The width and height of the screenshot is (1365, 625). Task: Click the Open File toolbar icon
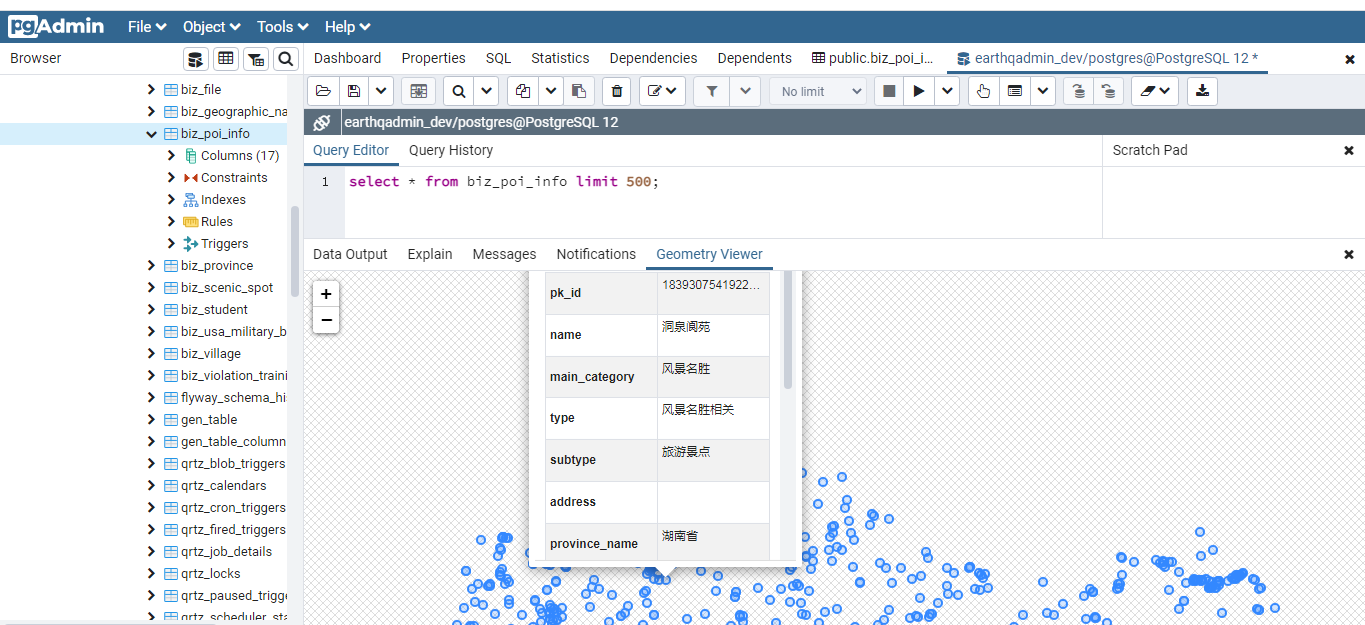323,91
